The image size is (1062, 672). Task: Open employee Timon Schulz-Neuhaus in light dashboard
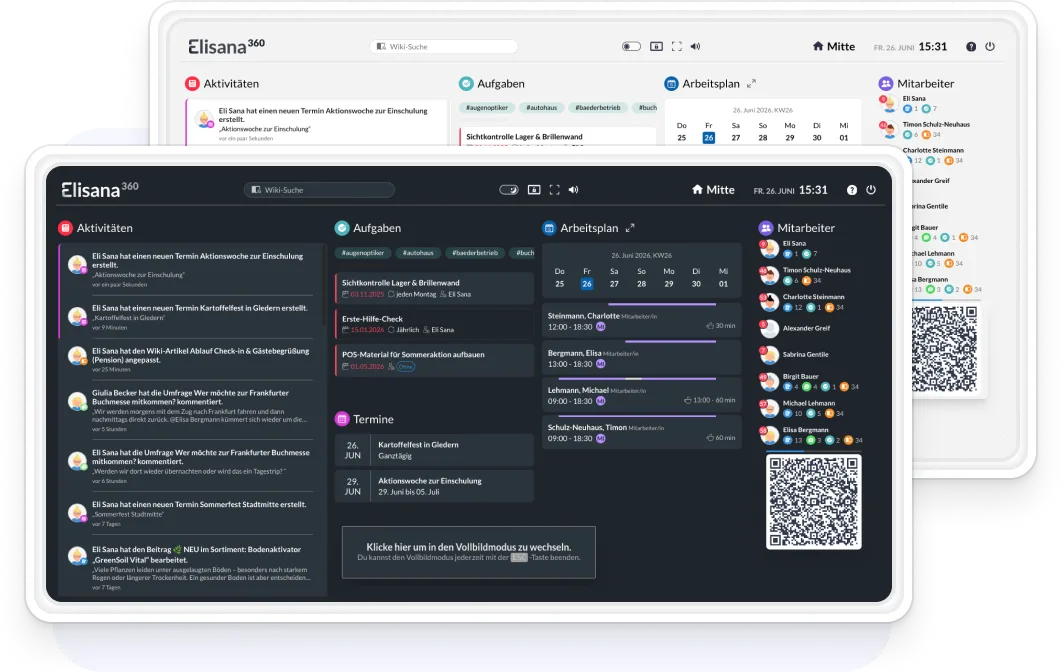point(925,129)
